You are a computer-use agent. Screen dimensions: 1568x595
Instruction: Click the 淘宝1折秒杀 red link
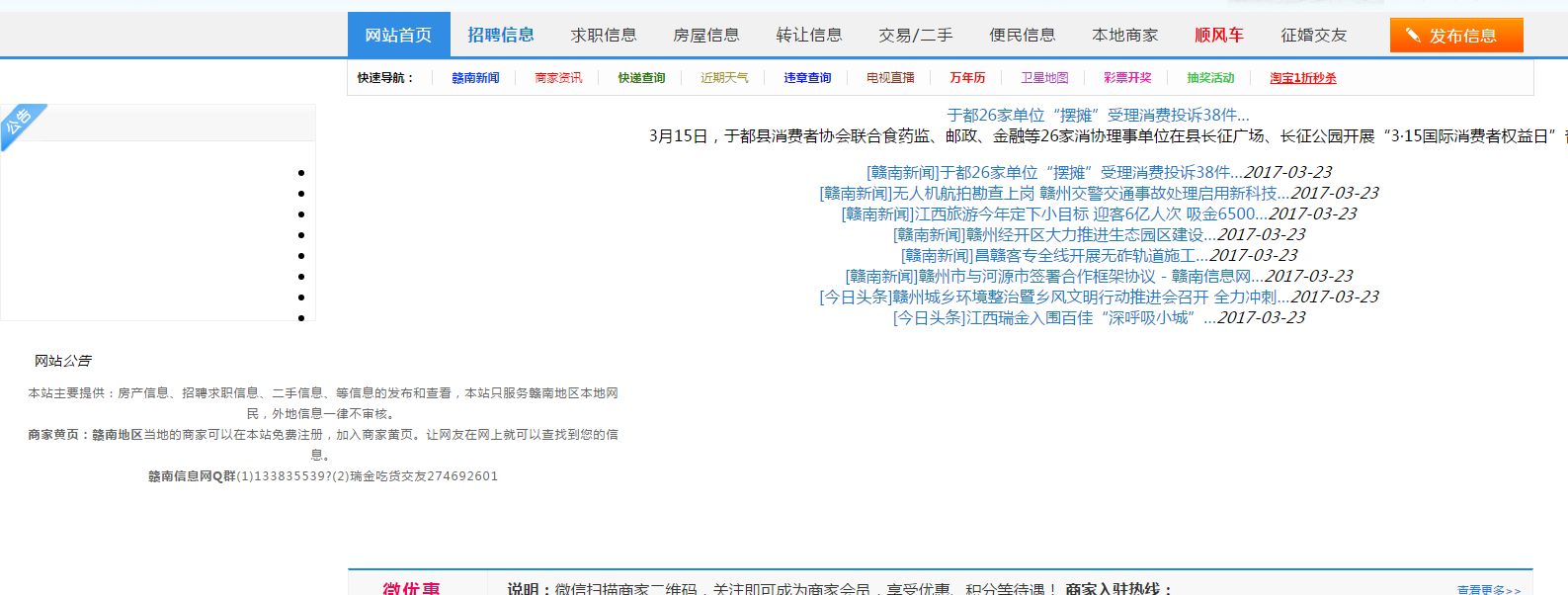point(1302,78)
